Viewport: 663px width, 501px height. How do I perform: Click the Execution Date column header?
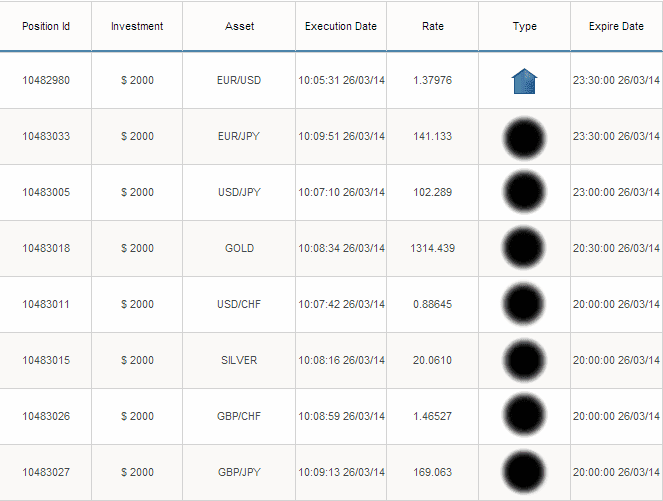pyautogui.click(x=341, y=26)
